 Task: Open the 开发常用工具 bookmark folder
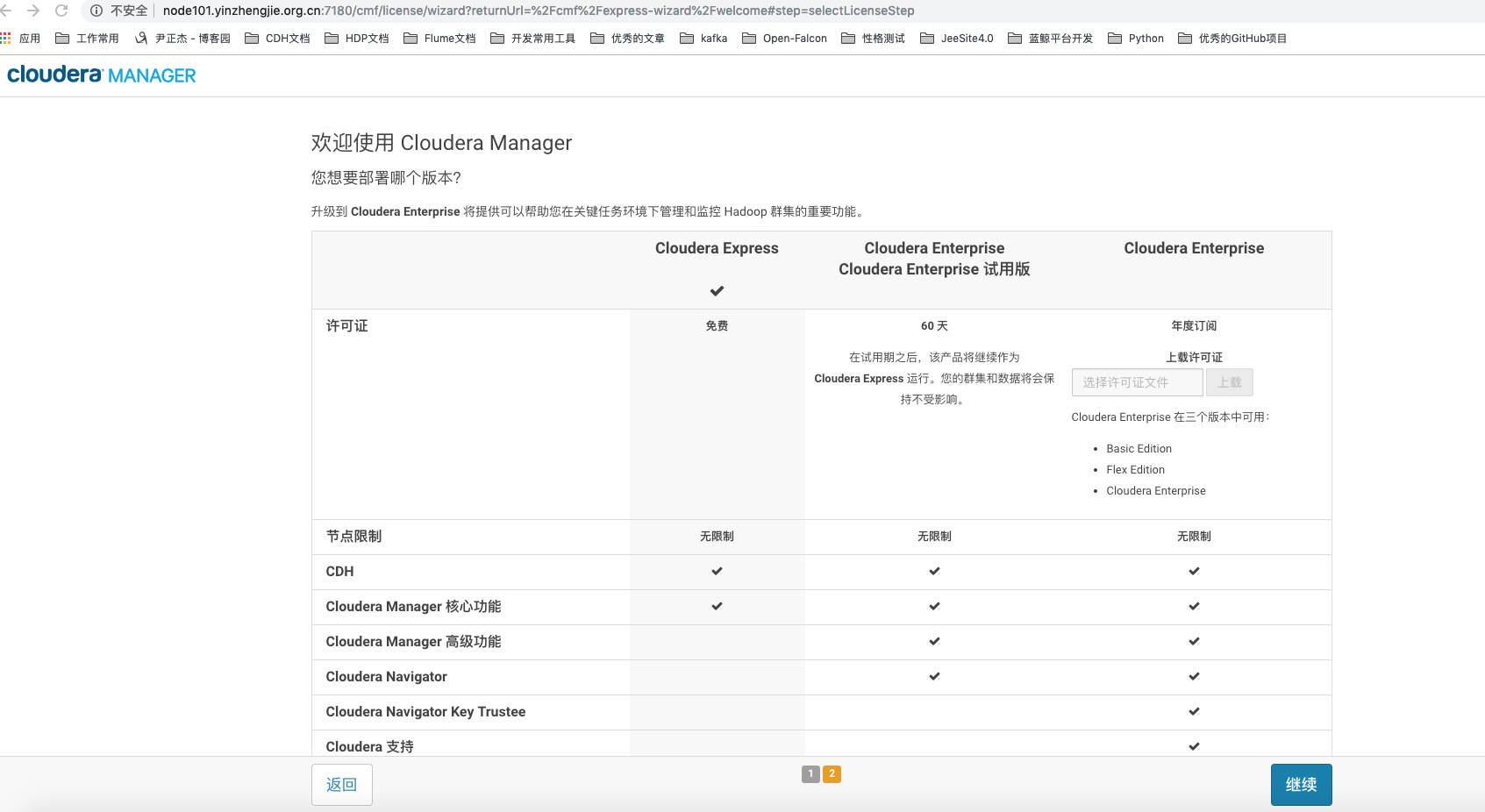532,39
